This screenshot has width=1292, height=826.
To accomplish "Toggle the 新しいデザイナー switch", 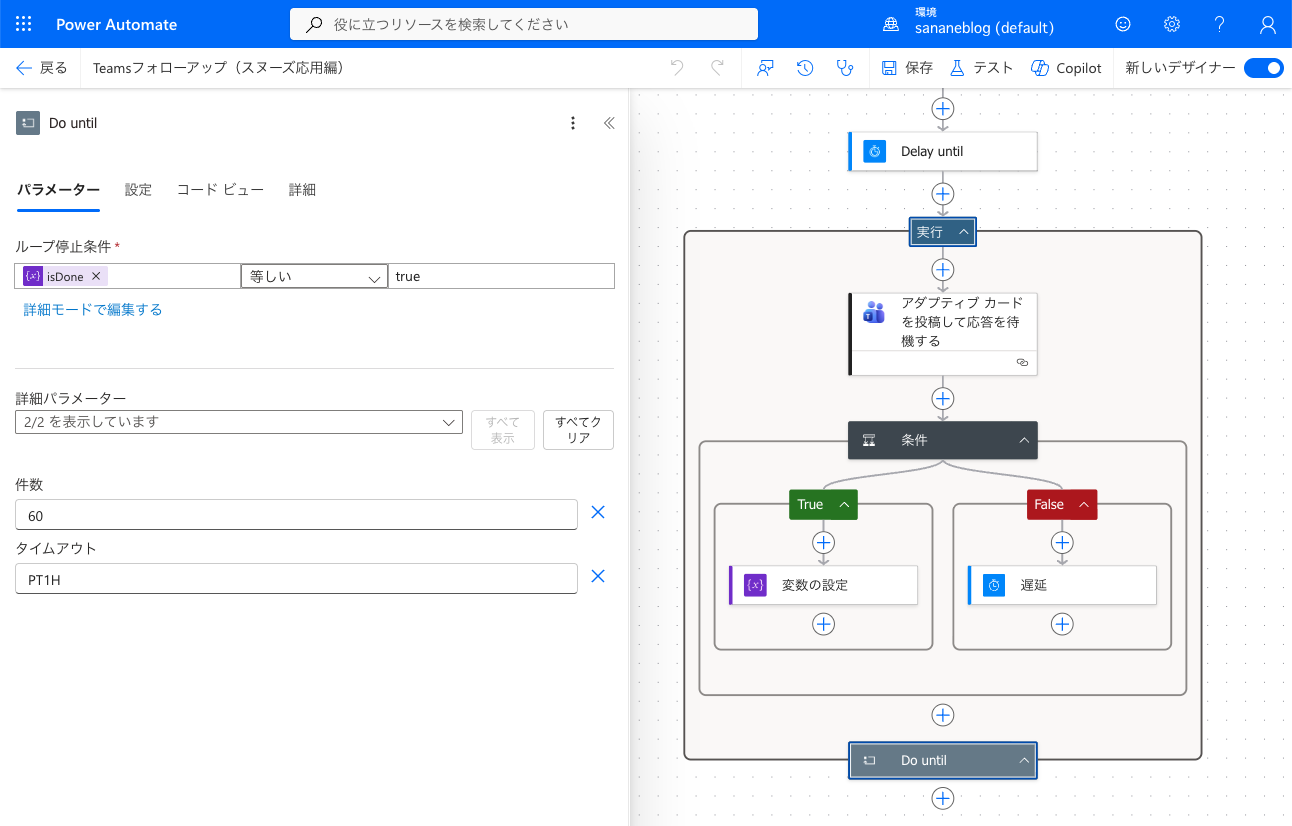I will pos(1264,68).
